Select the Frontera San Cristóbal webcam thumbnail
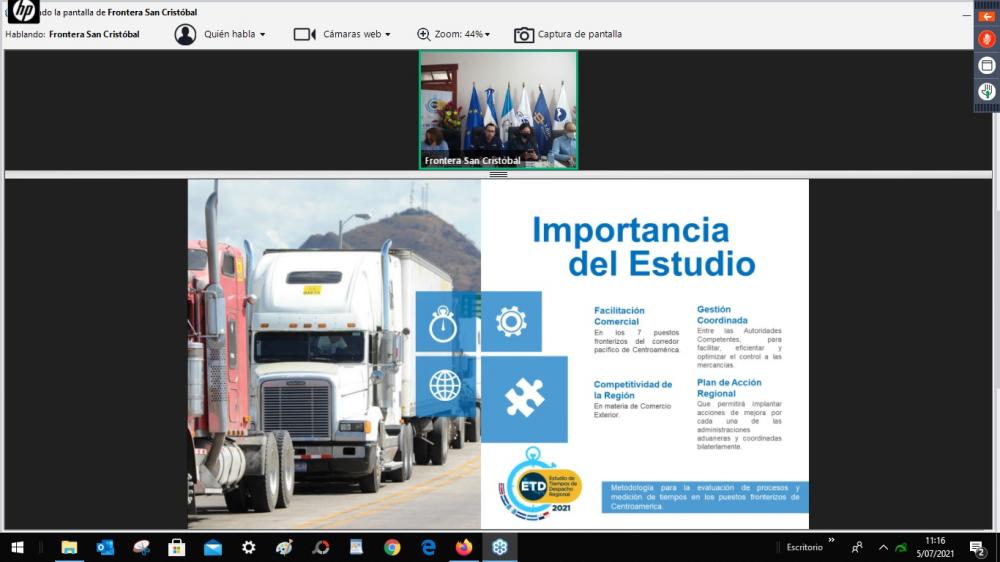Image resolution: width=1000 pixels, height=562 pixels. pyautogui.click(x=498, y=109)
